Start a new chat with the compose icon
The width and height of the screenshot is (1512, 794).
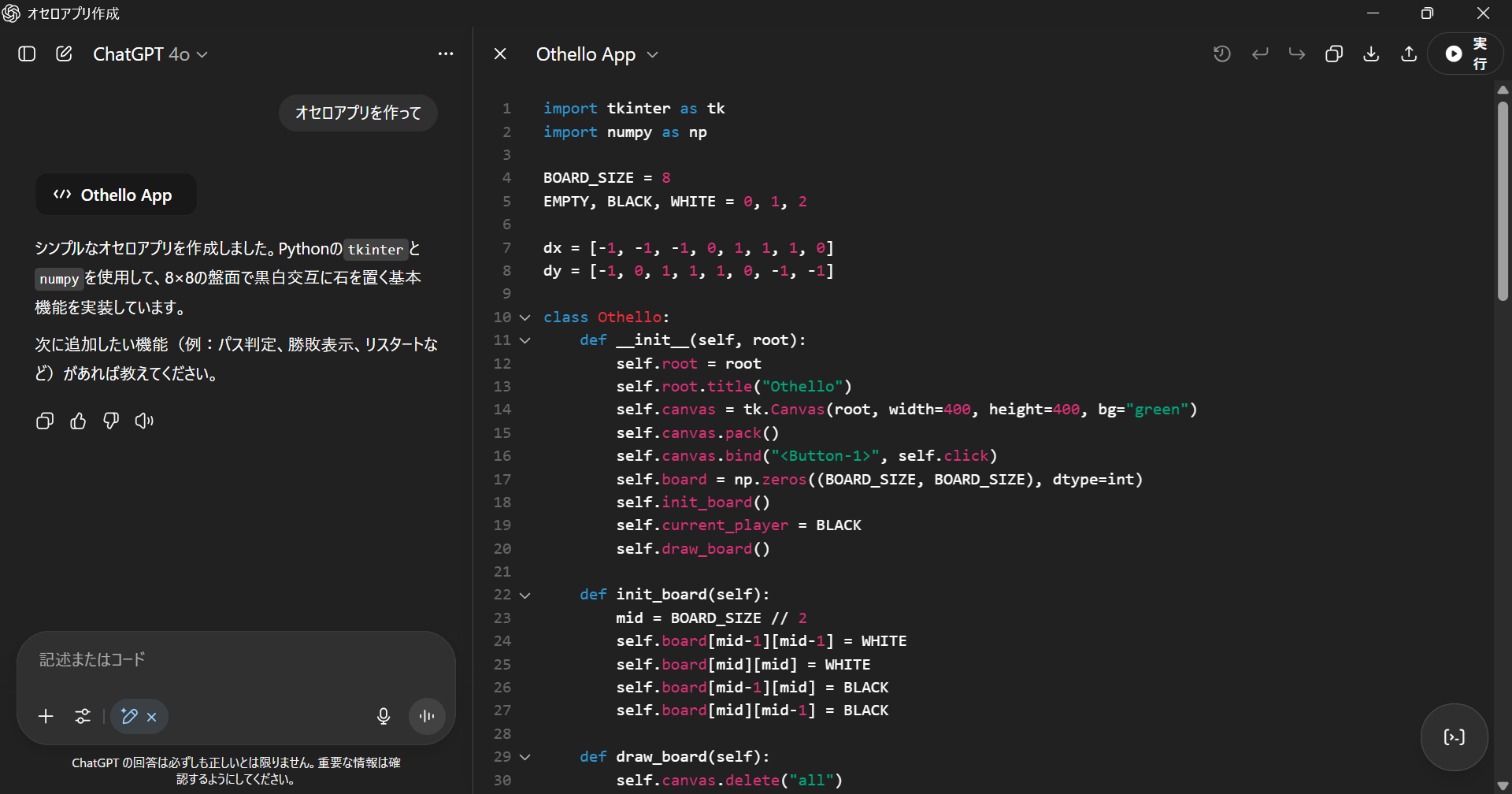(64, 54)
